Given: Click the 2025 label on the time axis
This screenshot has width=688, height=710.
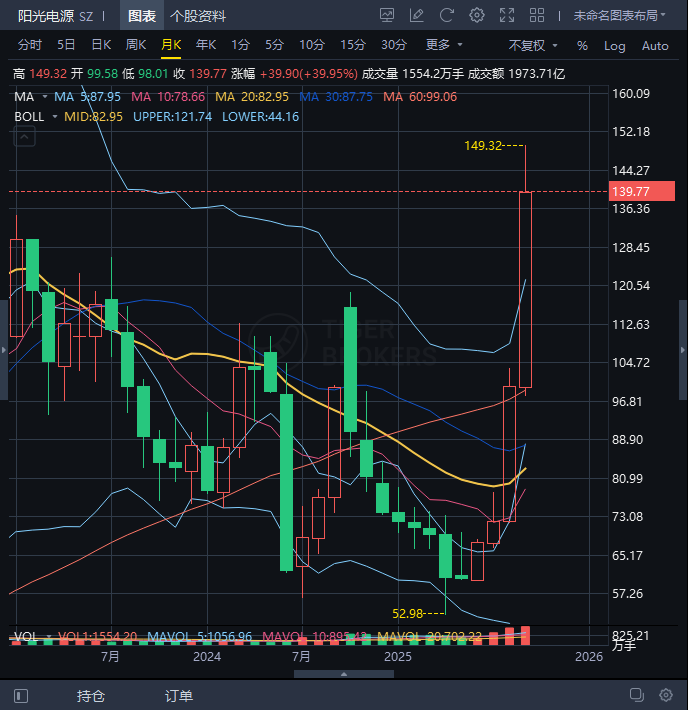Looking at the screenshot, I should 398,657.
